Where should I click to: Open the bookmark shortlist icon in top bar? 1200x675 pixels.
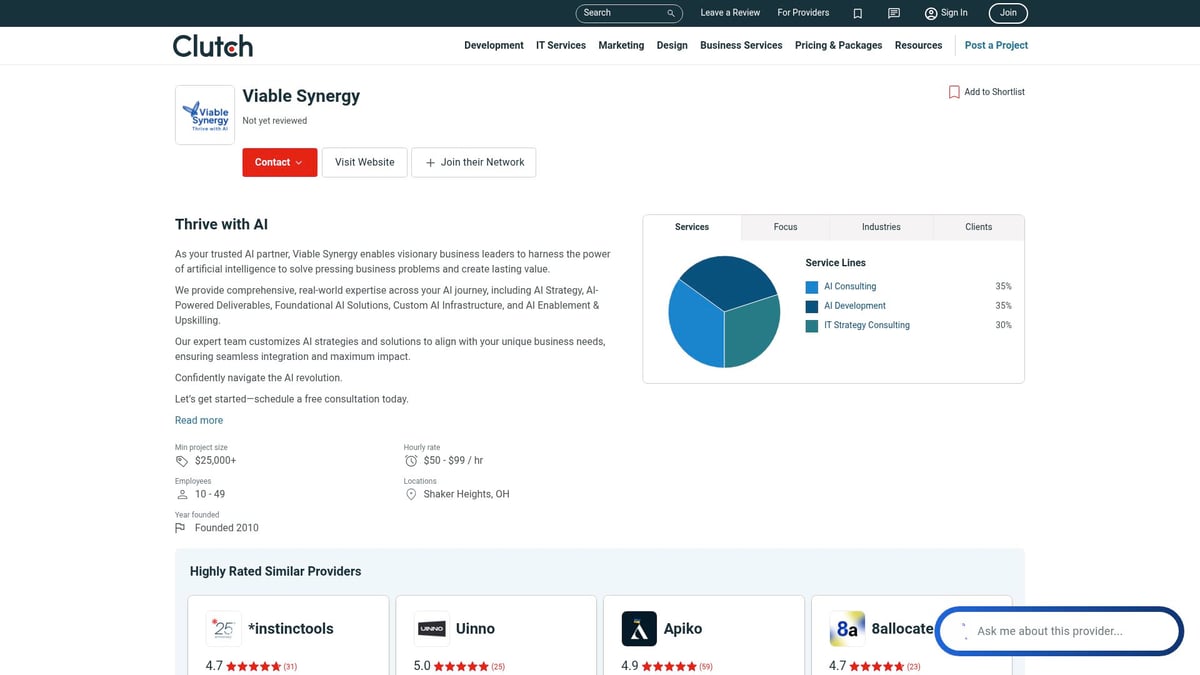pos(858,13)
